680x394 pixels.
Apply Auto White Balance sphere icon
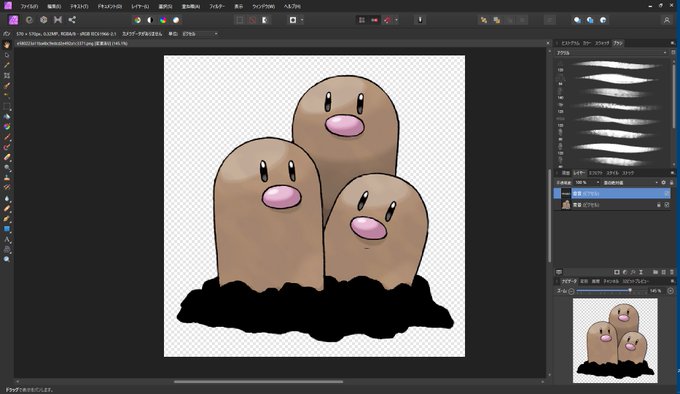(x=176, y=20)
